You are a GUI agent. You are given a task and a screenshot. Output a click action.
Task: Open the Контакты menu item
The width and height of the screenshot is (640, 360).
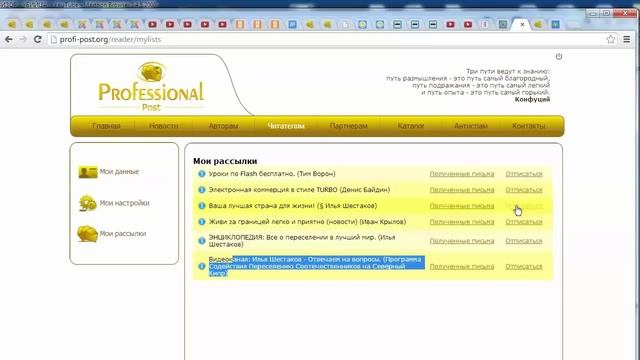click(529, 126)
